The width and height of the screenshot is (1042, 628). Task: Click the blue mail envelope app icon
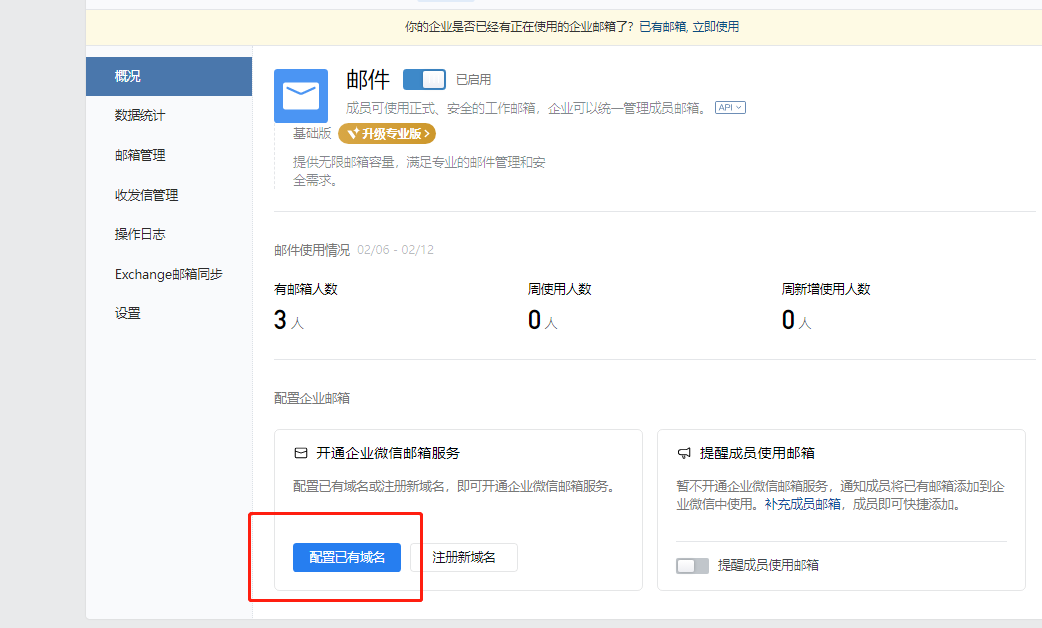click(300, 95)
